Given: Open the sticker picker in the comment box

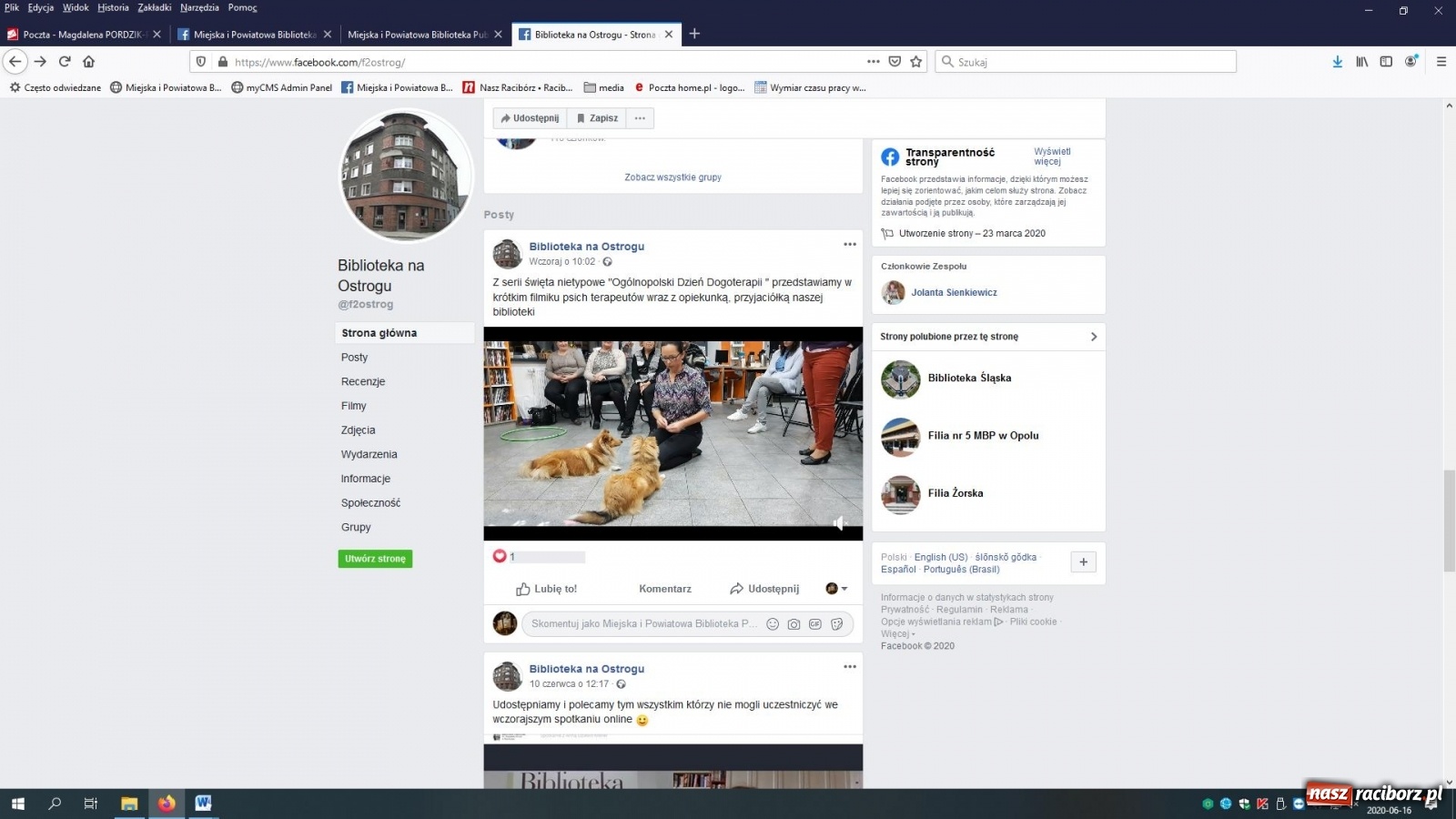Looking at the screenshot, I should (836, 624).
